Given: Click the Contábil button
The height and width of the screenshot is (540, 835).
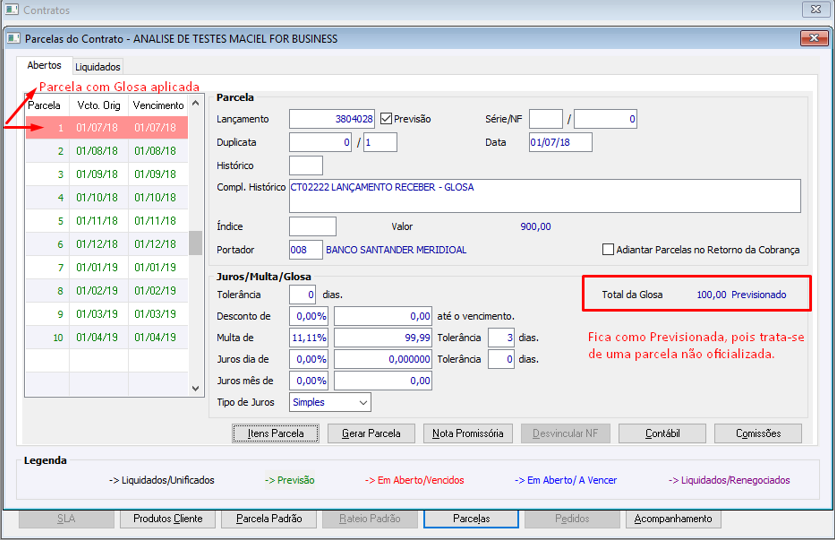Looking at the screenshot, I should 662,433.
